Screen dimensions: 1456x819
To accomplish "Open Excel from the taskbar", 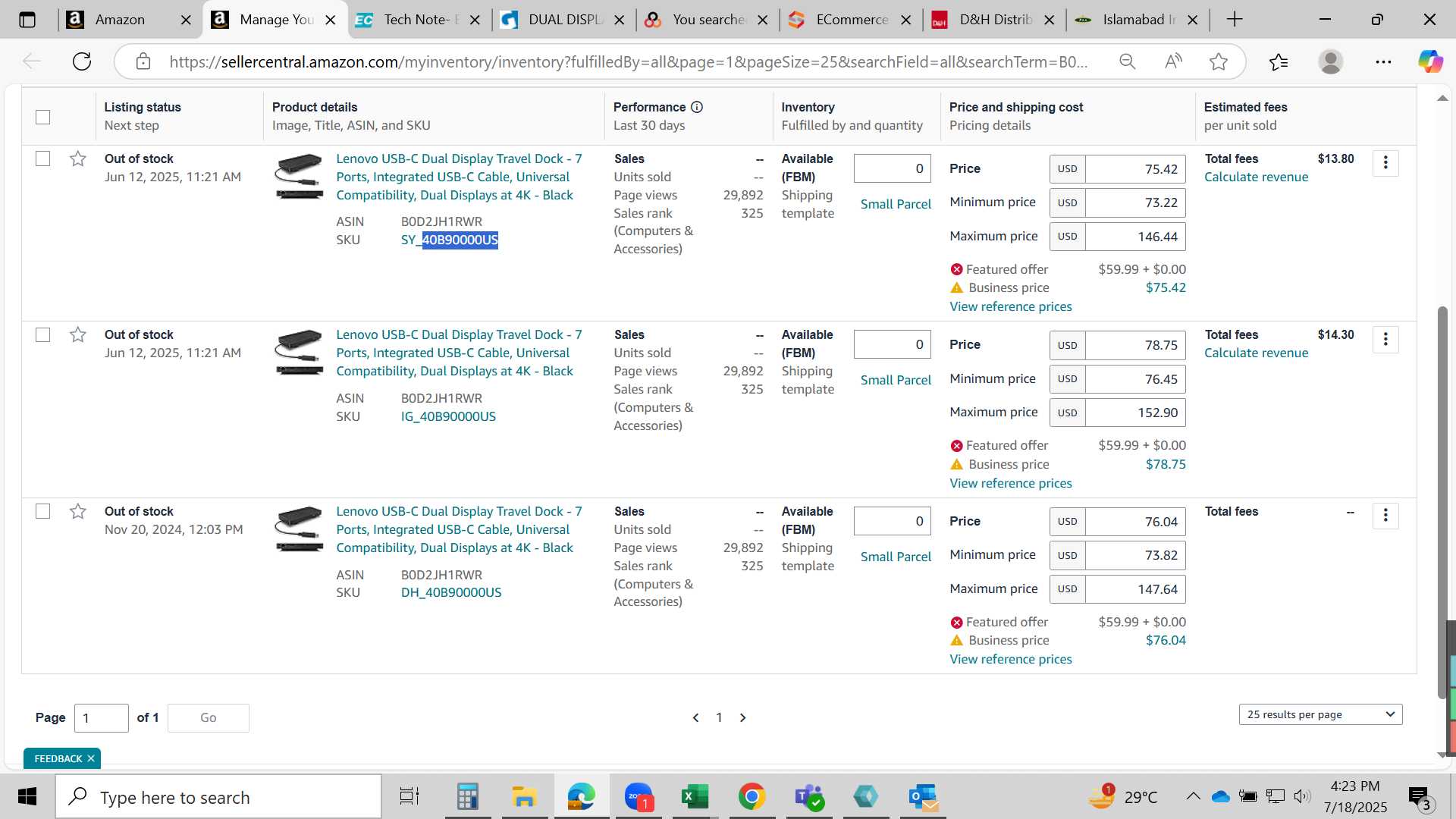I will pos(695,797).
